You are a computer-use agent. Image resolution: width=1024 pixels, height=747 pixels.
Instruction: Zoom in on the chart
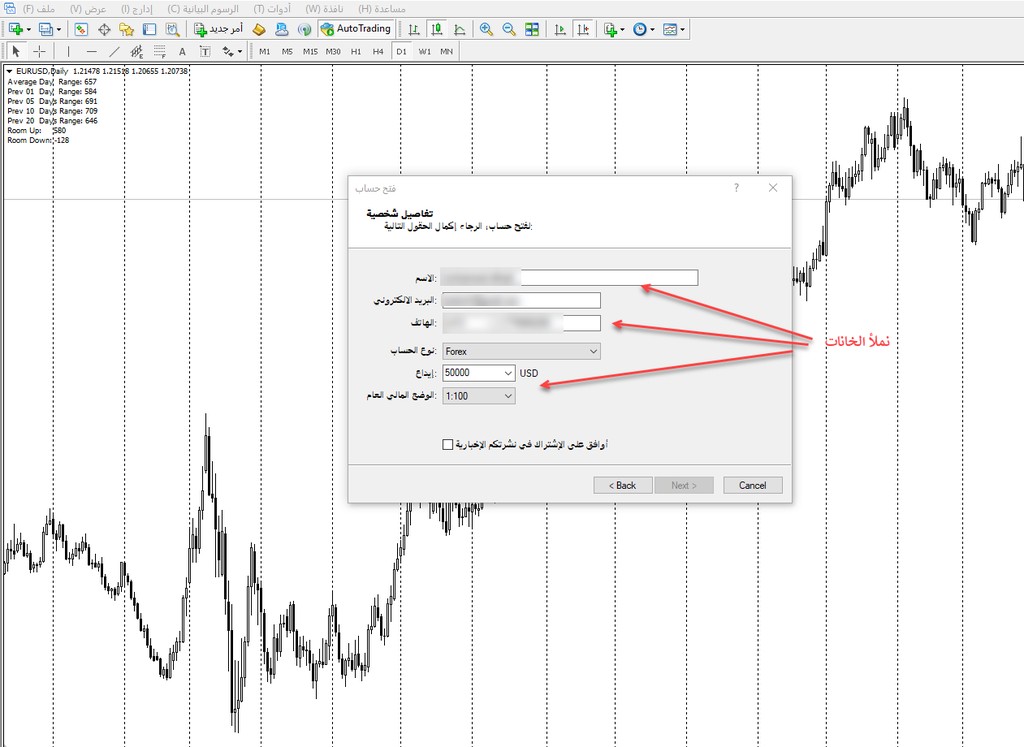pyautogui.click(x=485, y=30)
